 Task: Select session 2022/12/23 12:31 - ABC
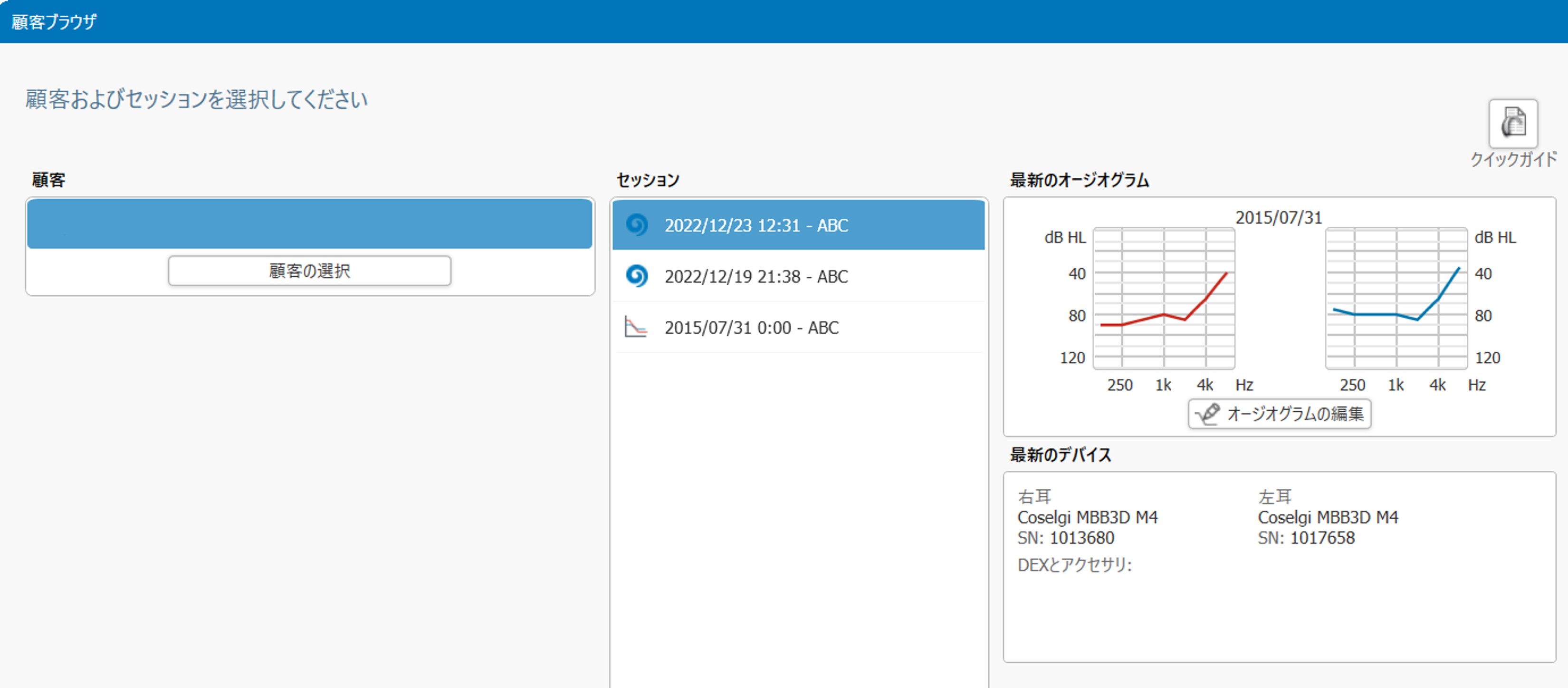click(798, 225)
